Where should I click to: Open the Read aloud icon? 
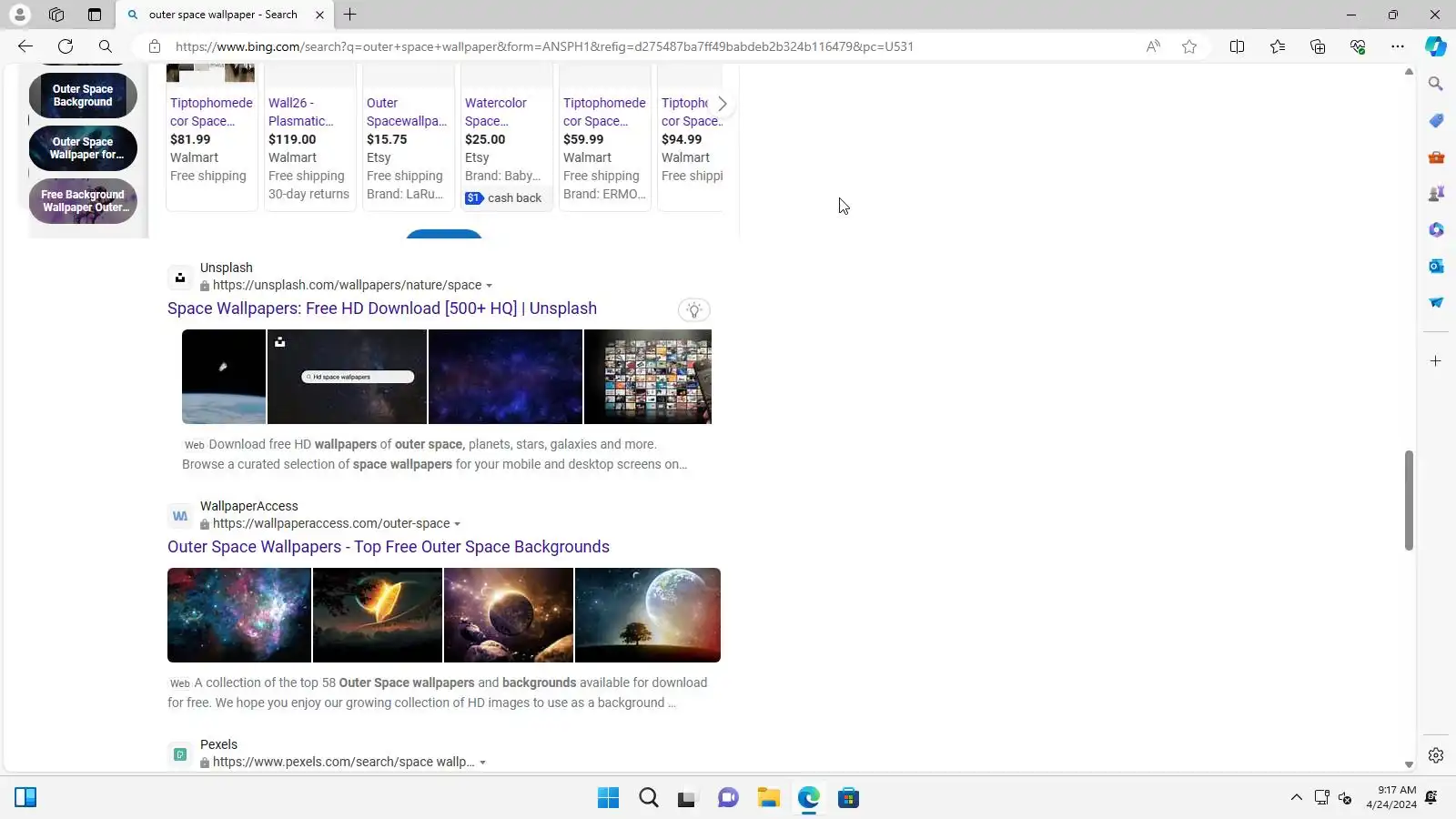(x=1153, y=46)
